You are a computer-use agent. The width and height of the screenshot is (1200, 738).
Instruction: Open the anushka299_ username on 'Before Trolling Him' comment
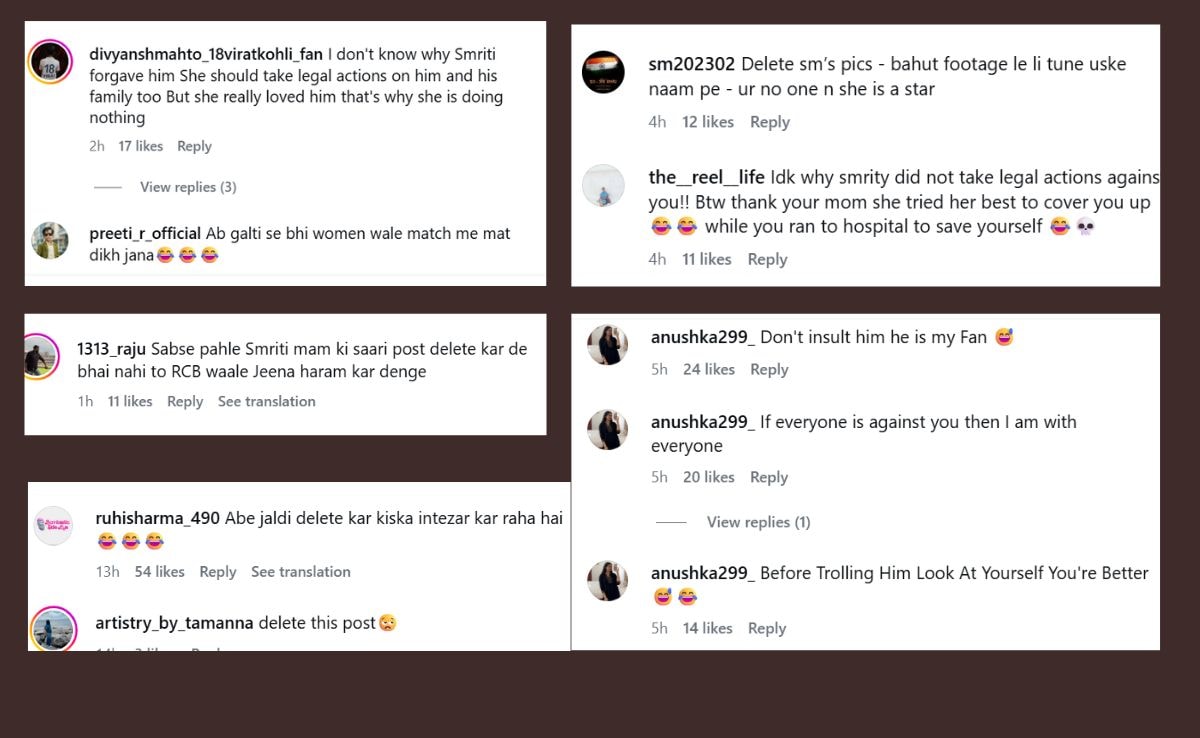[700, 573]
